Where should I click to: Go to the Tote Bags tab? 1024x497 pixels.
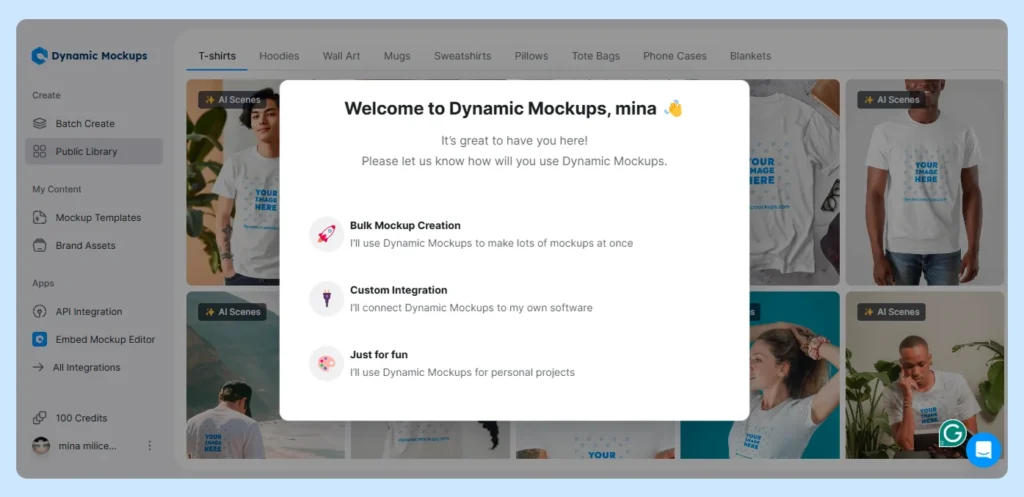[596, 56]
